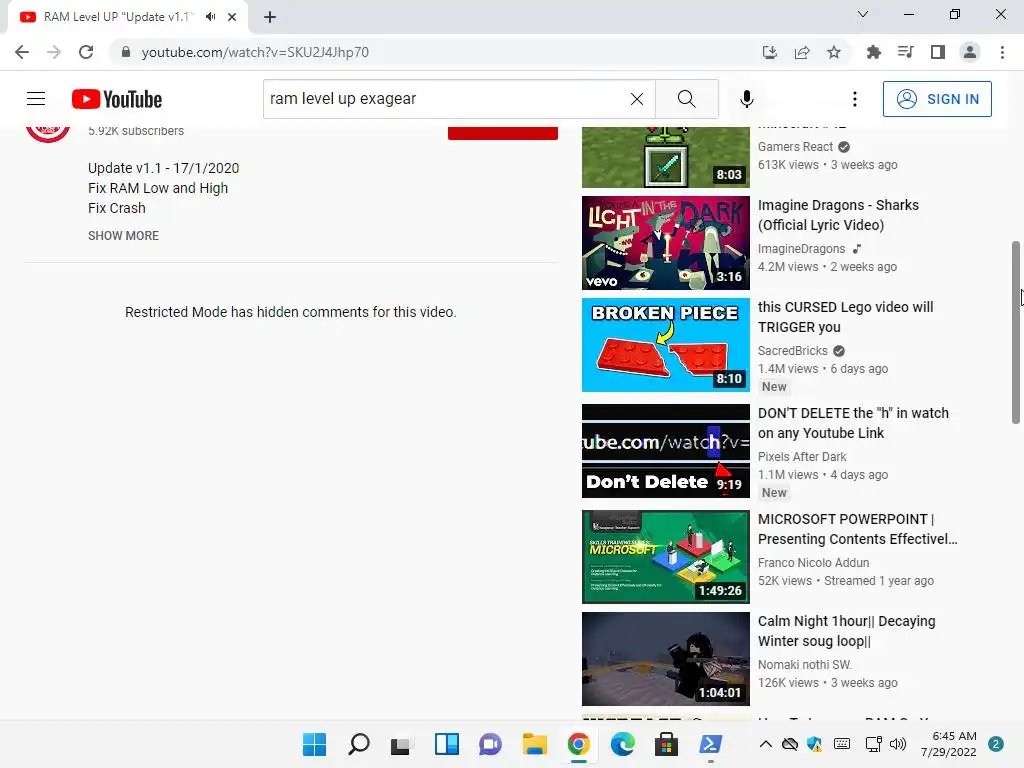Reload the YouTube page
The image size is (1024, 768).
86,52
